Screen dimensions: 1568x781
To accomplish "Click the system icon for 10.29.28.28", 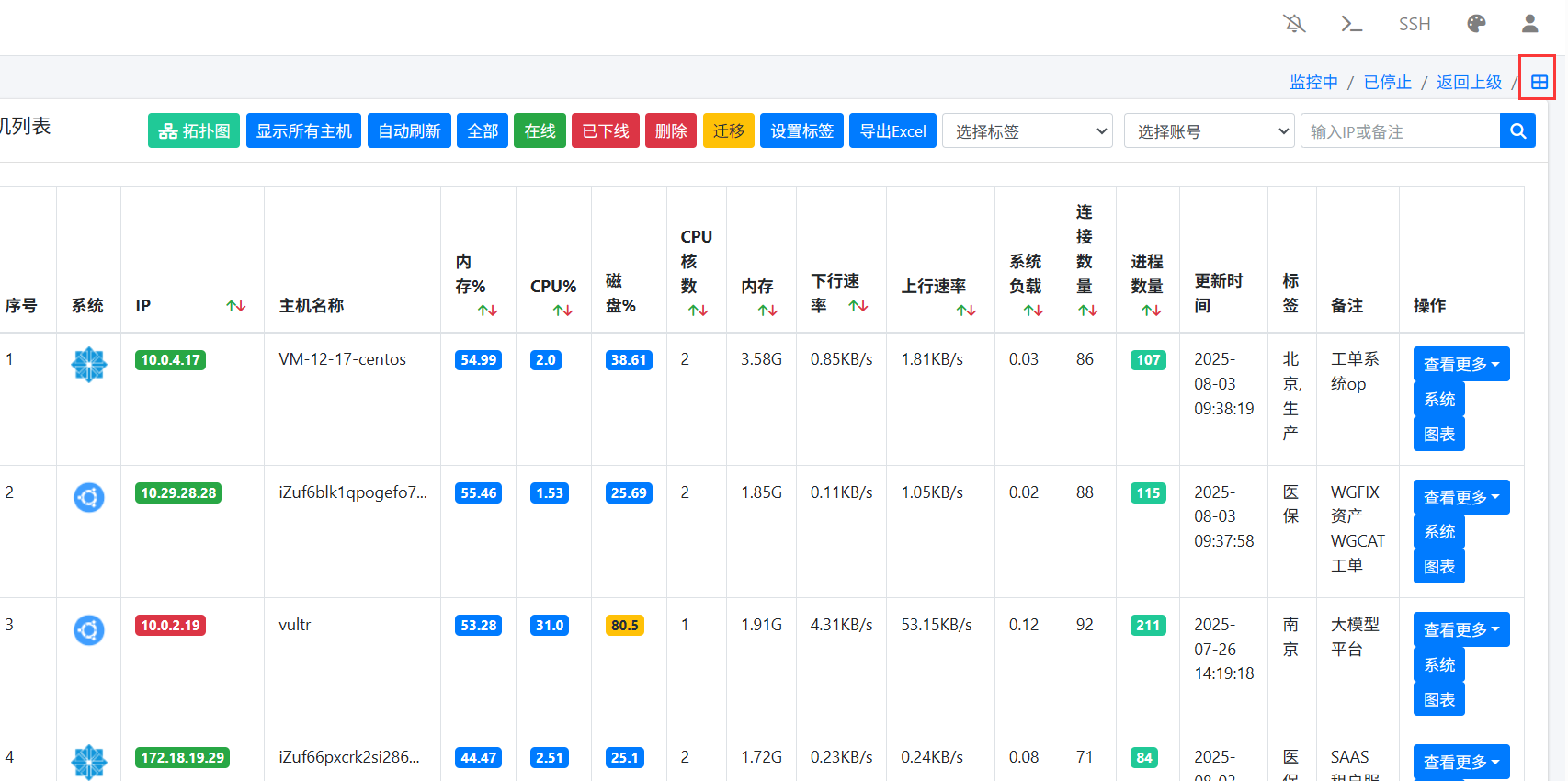I will coord(89,497).
